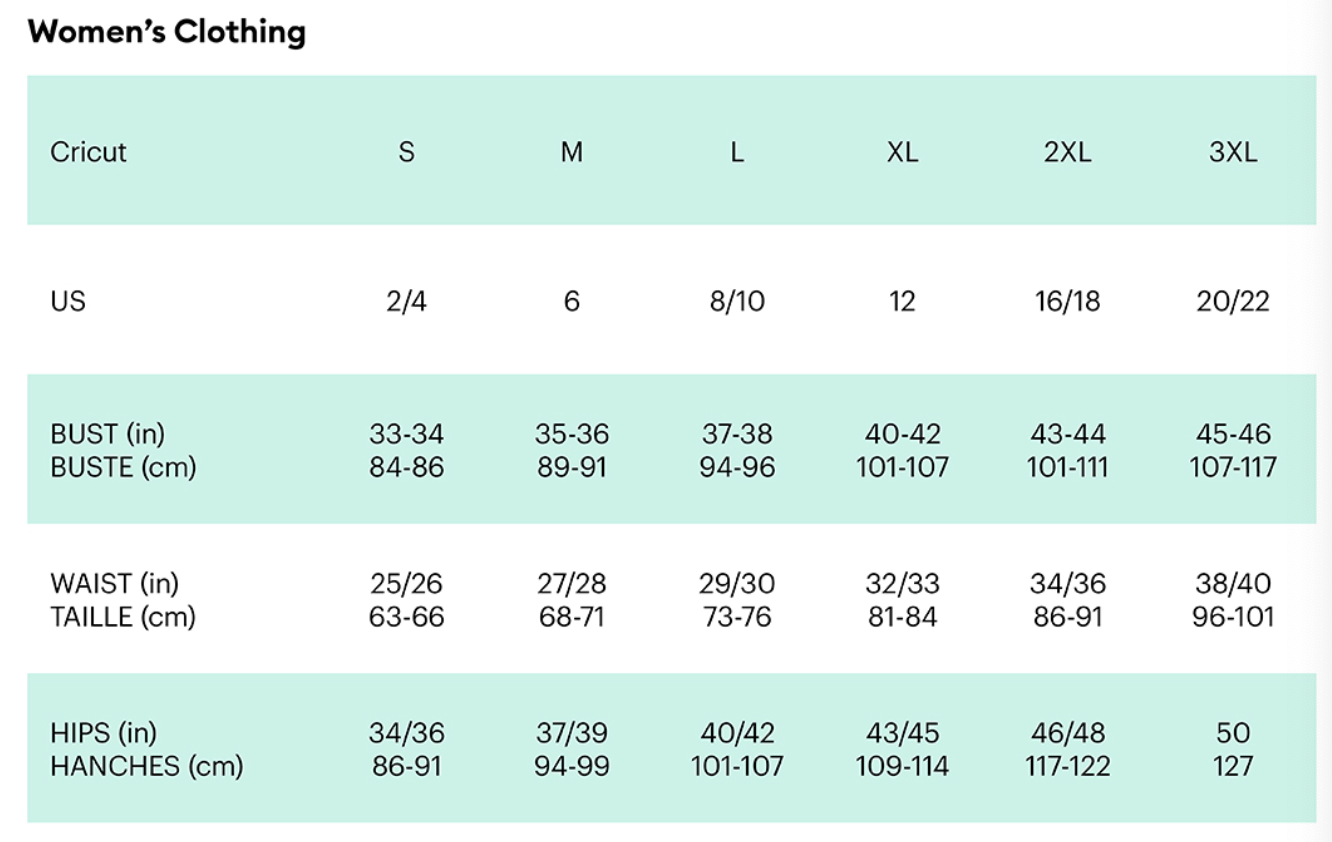Select the Cricut row label
Viewport: 1332px width, 842px height.
point(89,152)
